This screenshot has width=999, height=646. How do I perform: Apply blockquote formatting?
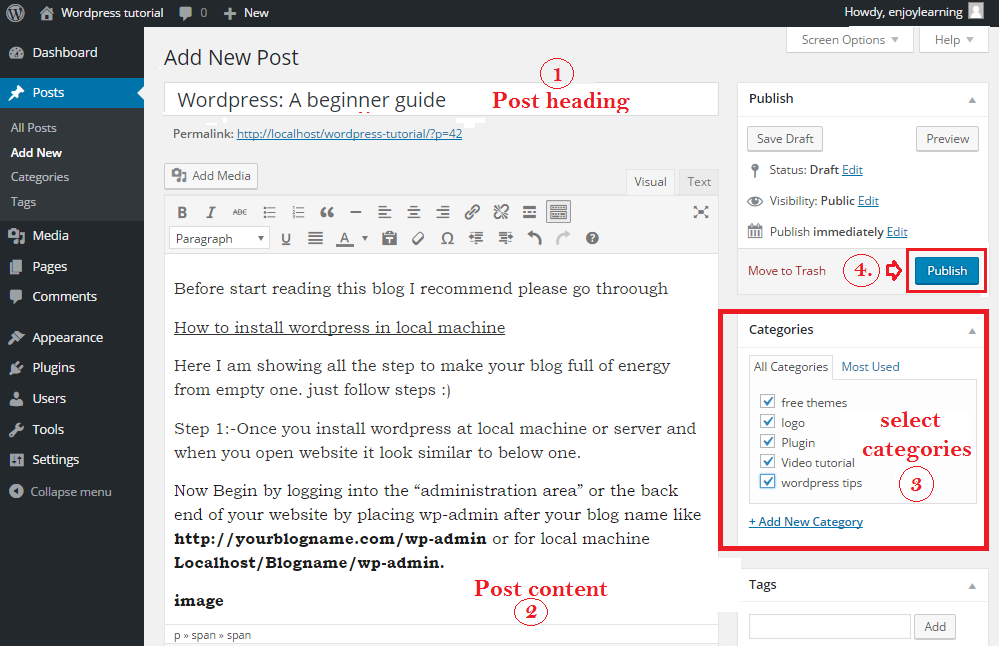point(327,212)
